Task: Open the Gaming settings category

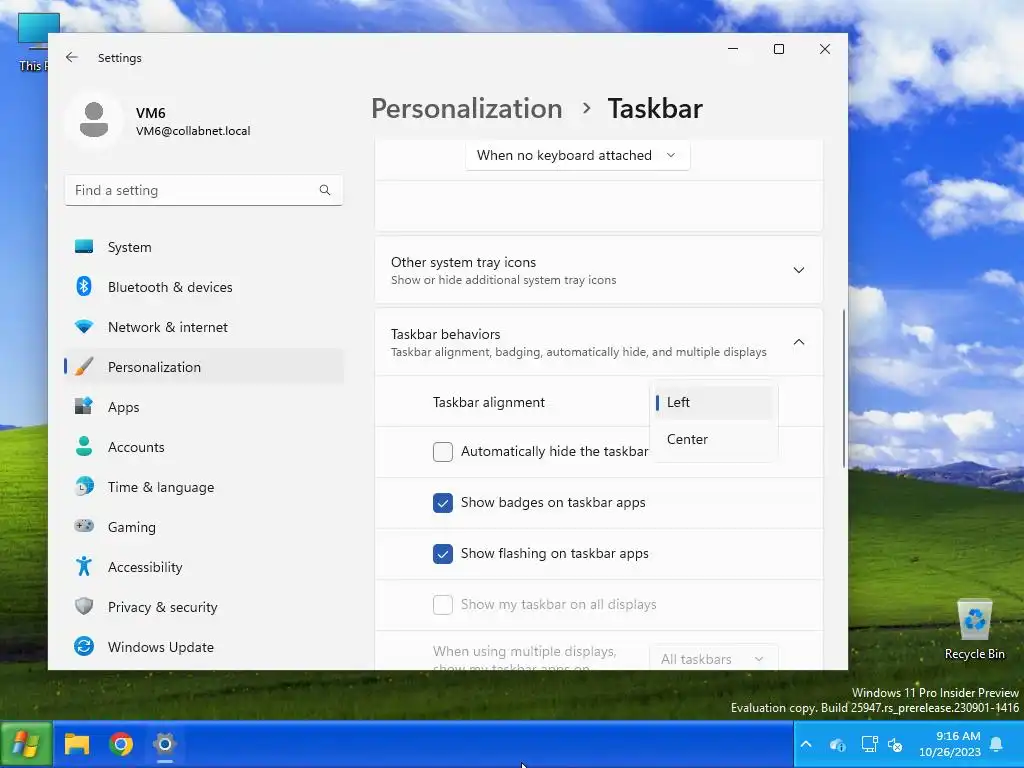Action: click(204, 526)
